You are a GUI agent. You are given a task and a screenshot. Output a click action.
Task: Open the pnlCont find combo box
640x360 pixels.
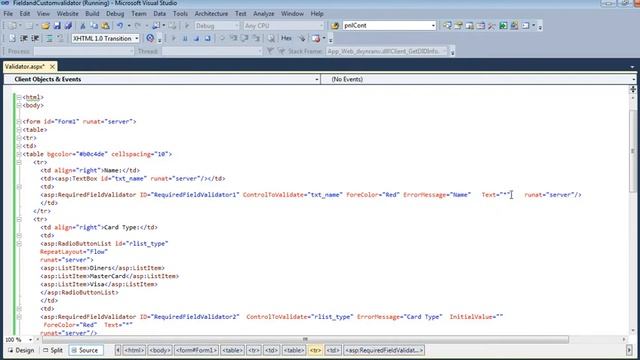coord(433,26)
